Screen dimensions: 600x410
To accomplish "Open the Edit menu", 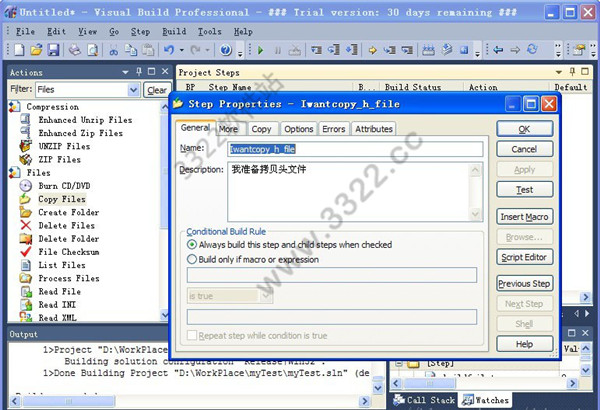I will point(56,31).
